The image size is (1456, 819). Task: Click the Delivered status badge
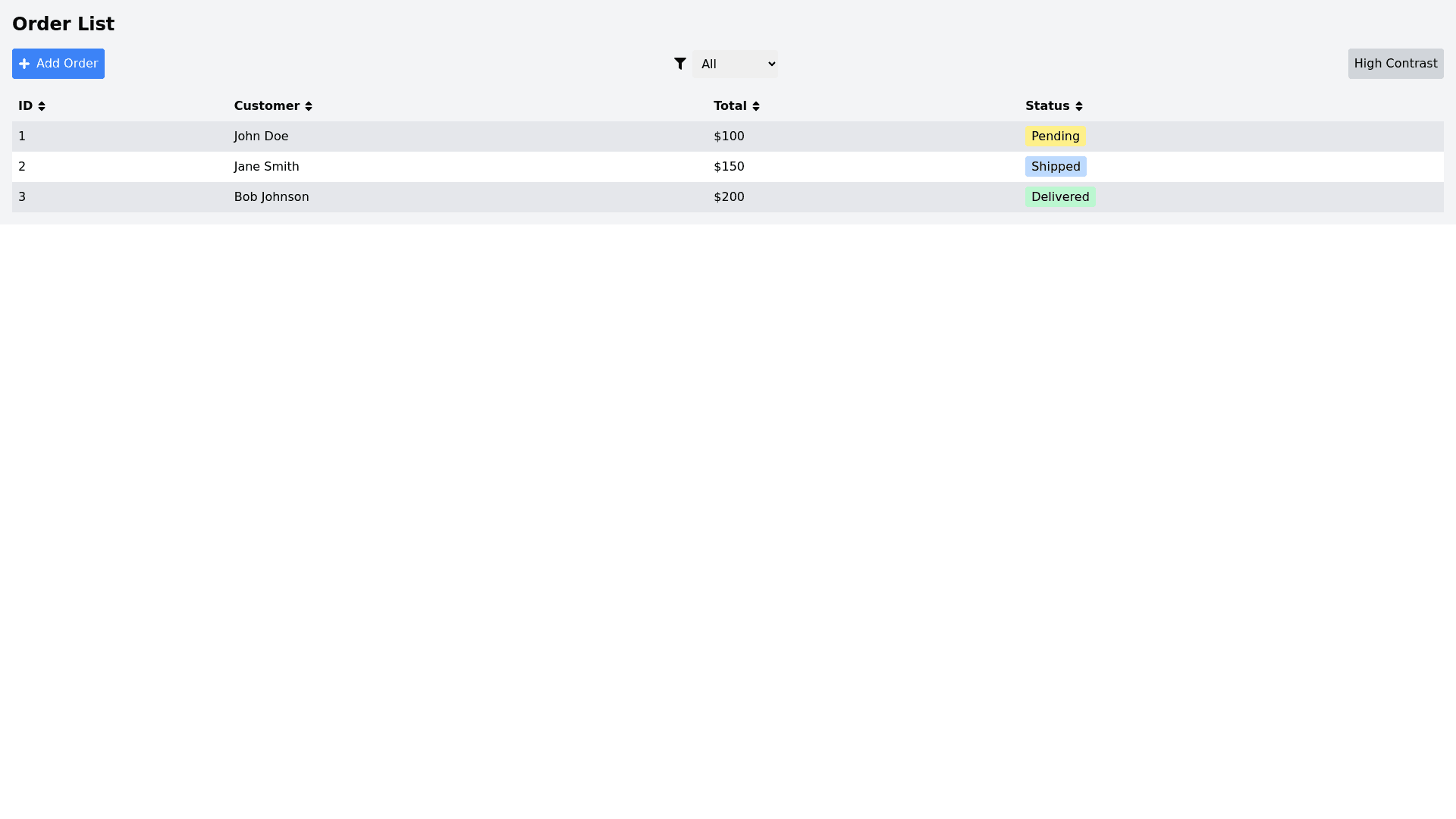[x=1059, y=197]
